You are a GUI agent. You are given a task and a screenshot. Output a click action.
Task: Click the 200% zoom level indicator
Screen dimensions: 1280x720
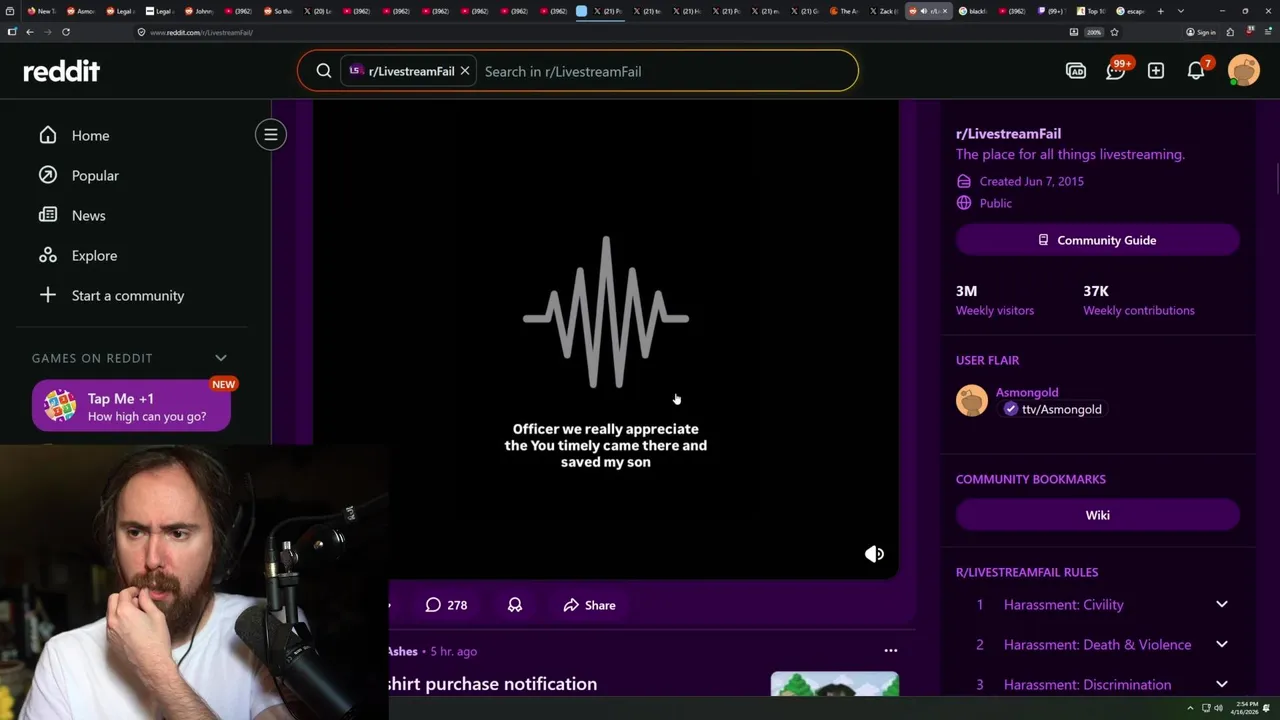[1094, 32]
